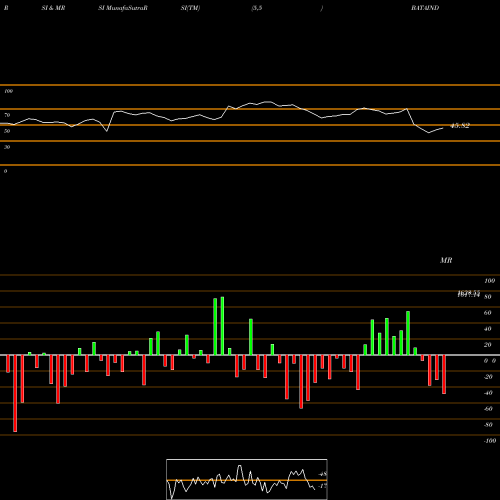This screenshot has width=500, height=500.
Task: Click the RSI value label 45.82
Action: (x=460, y=126)
